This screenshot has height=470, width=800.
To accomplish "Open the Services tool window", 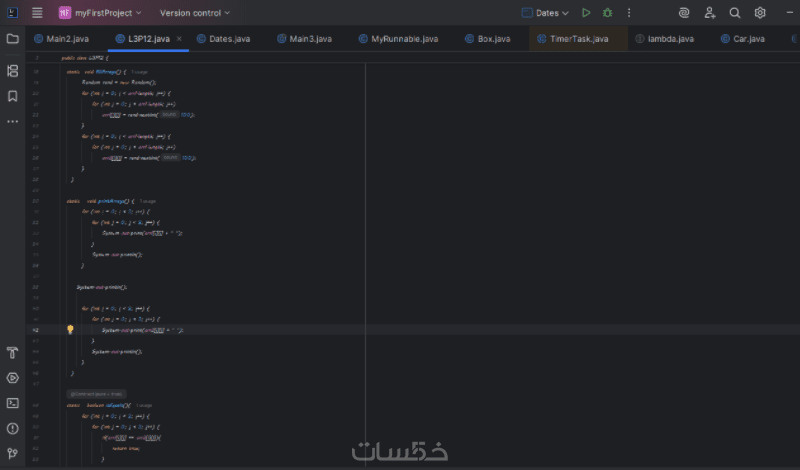I will tap(13, 378).
